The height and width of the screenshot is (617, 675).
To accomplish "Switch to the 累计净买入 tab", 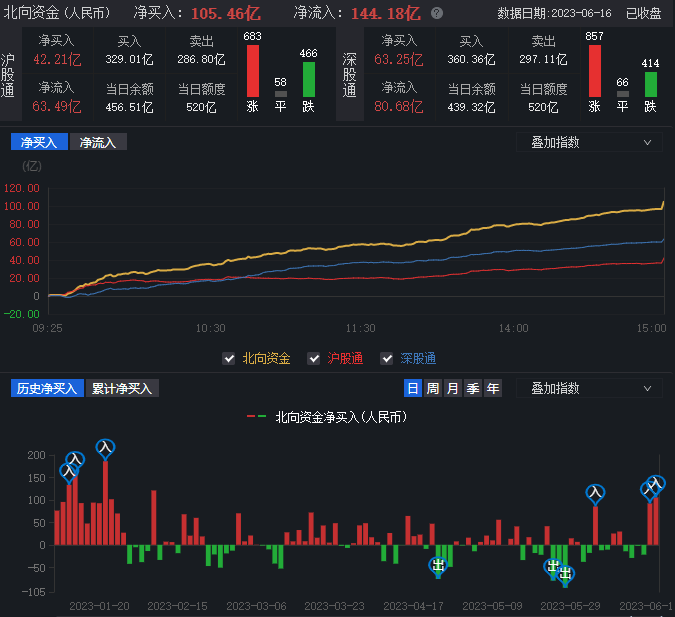I will coord(122,388).
